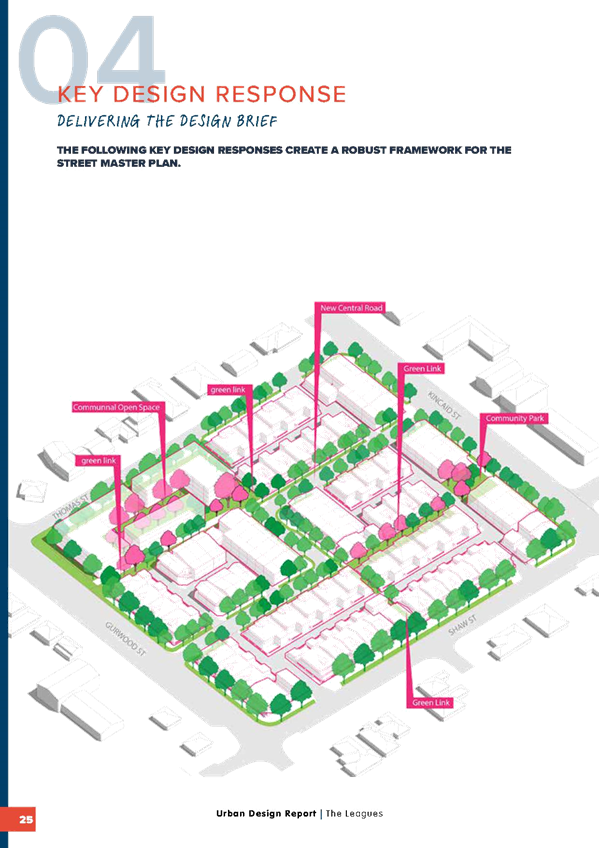The width and height of the screenshot is (599, 848).
Task: Select the 'GURWOOD ST' street name
Action: tap(125, 639)
